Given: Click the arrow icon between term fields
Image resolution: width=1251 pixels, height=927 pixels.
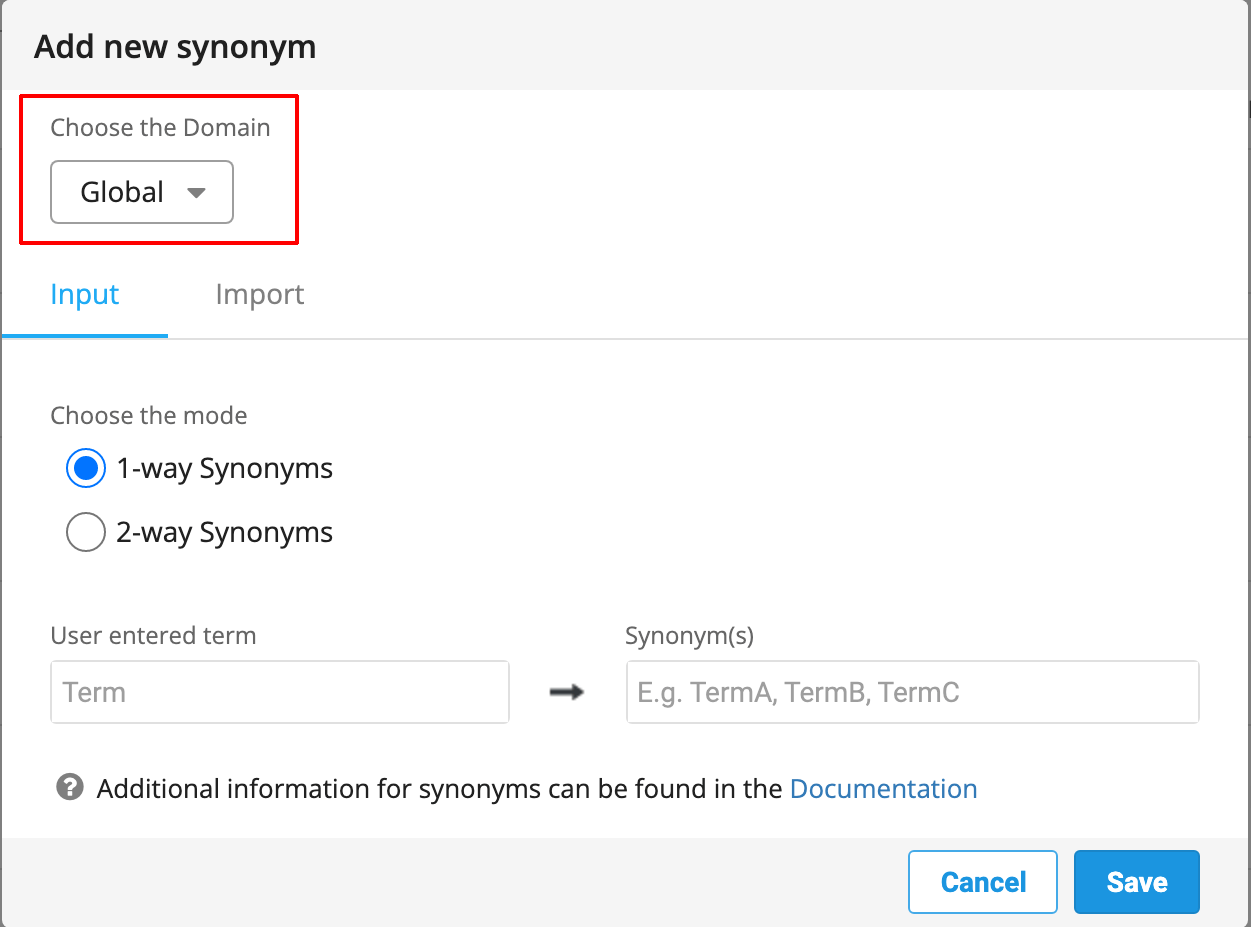Looking at the screenshot, I should click(x=567, y=691).
